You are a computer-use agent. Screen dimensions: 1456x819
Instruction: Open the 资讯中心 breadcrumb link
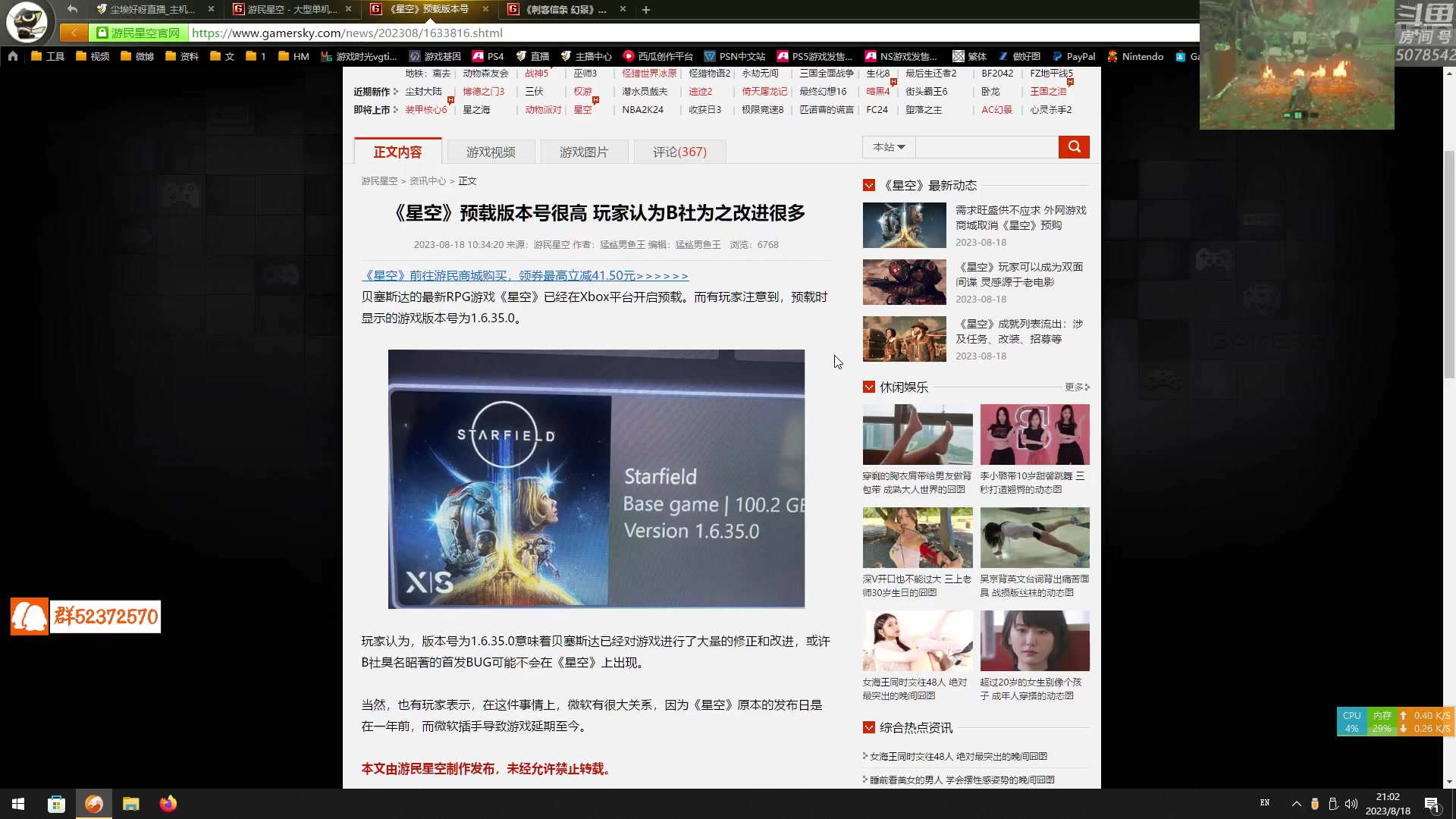click(x=428, y=180)
